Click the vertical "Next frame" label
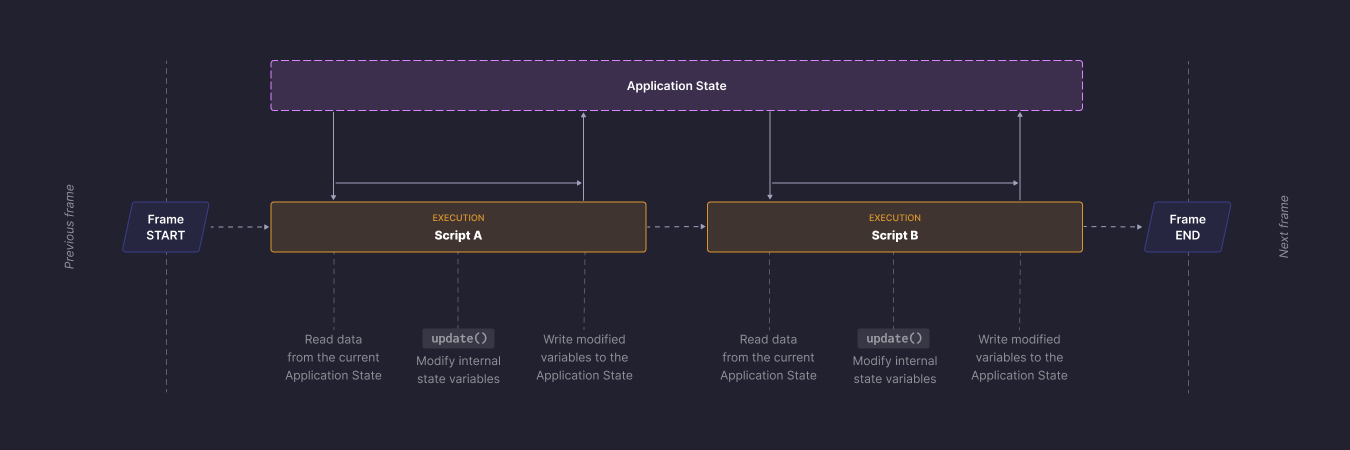Viewport: 1350px width, 450px height. [1284, 227]
